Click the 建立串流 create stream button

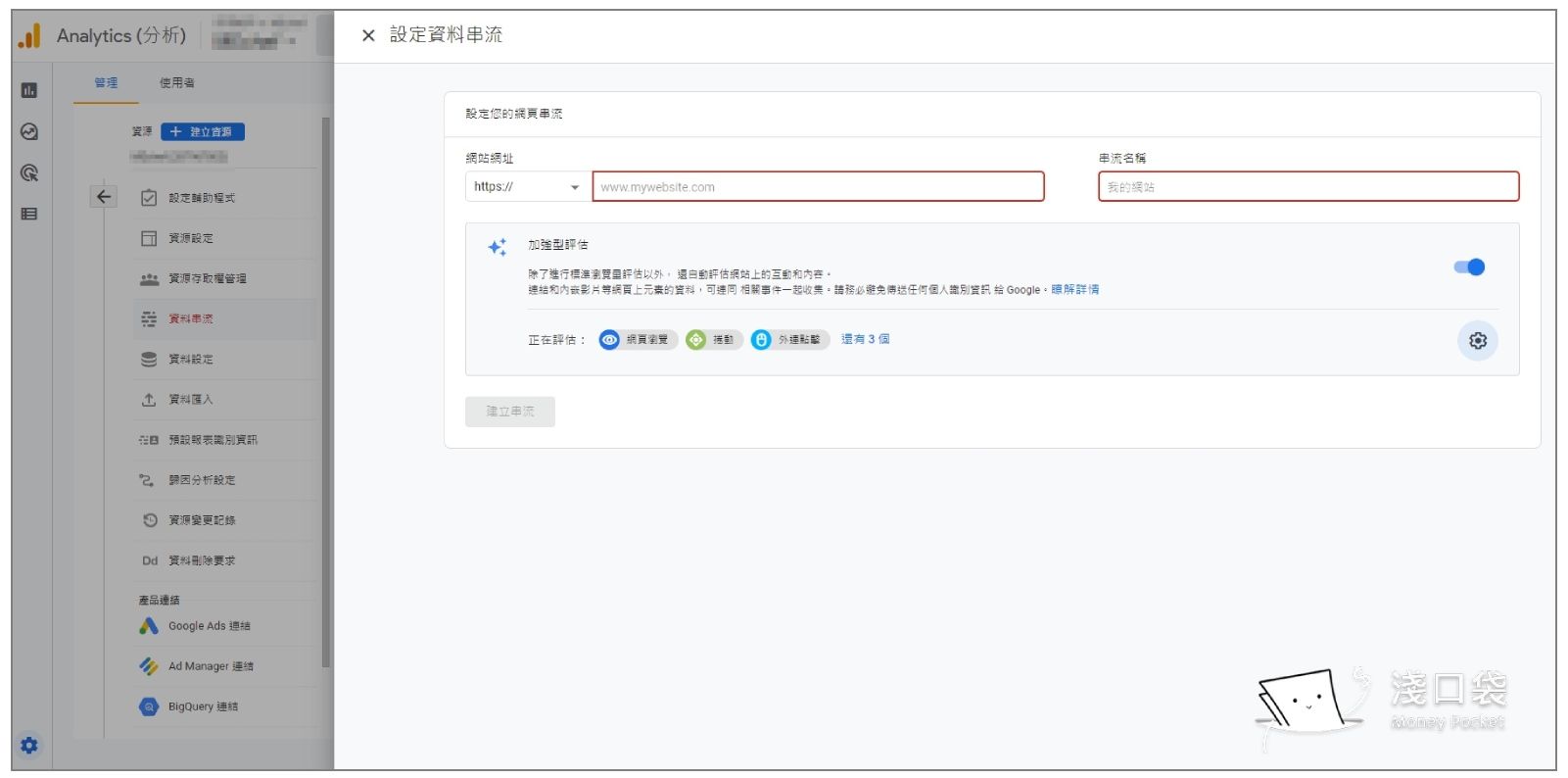click(x=510, y=412)
